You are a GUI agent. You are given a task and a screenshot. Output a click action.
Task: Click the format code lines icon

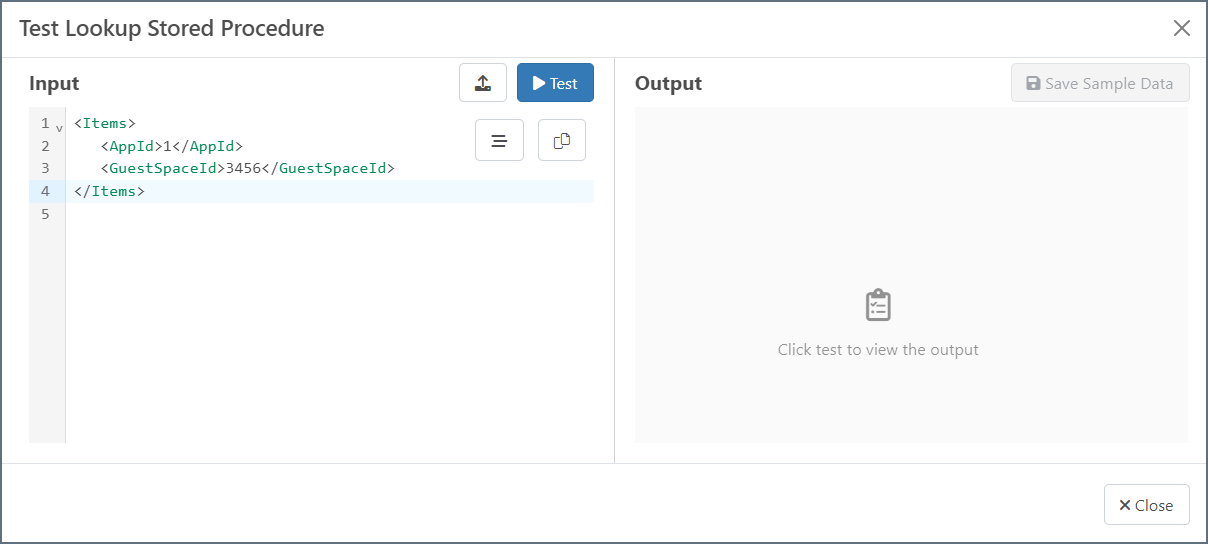tap(499, 141)
